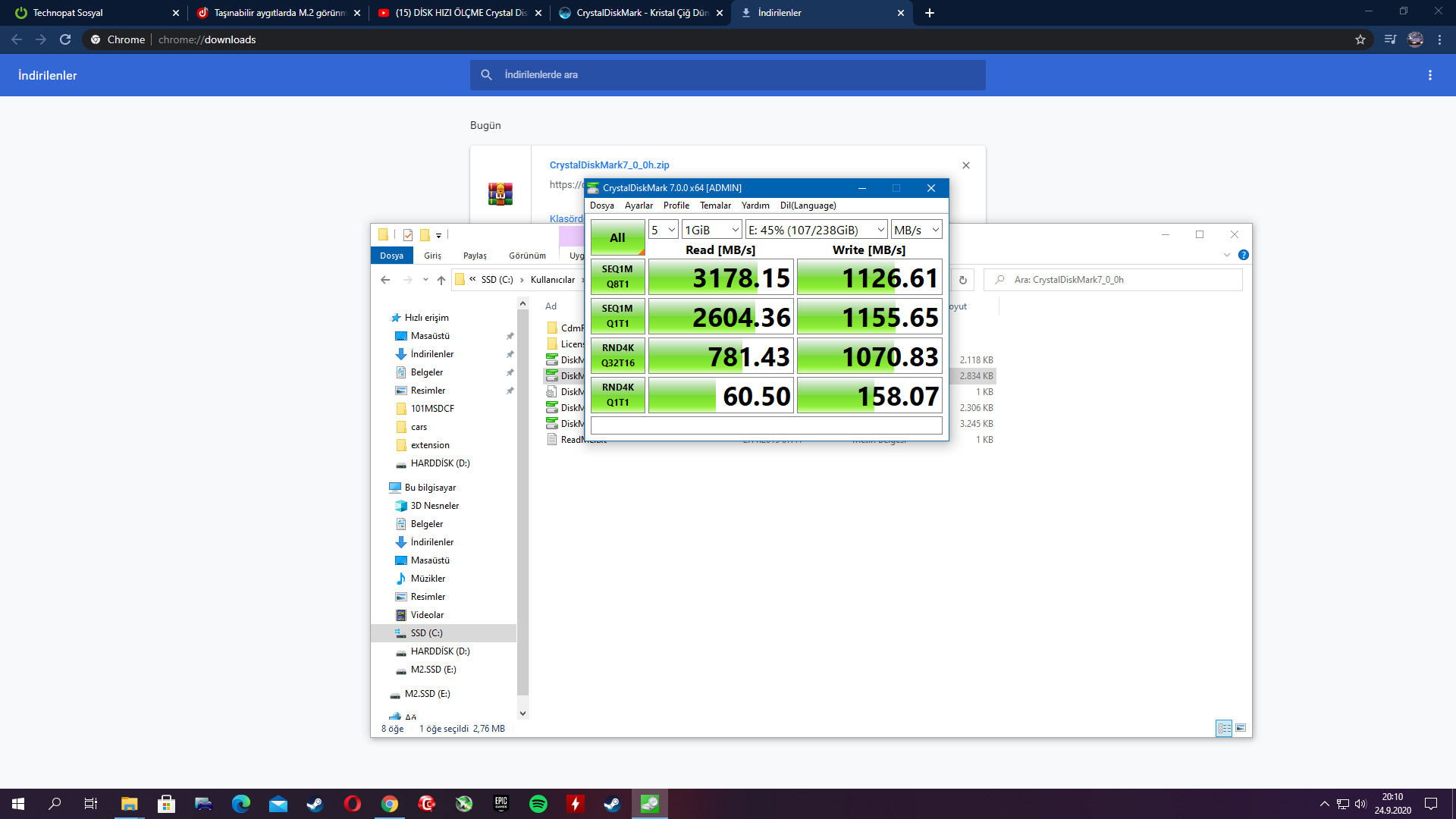The image size is (1456, 819).
Task: Open Steam from the taskbar
Action: pyautogui.click(x=315, y=804)
